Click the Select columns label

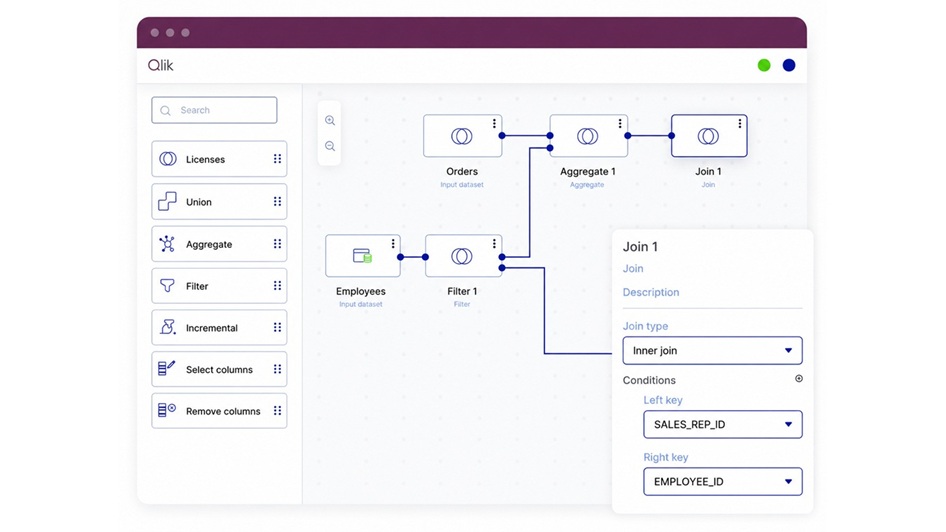[x=219, y=369]
